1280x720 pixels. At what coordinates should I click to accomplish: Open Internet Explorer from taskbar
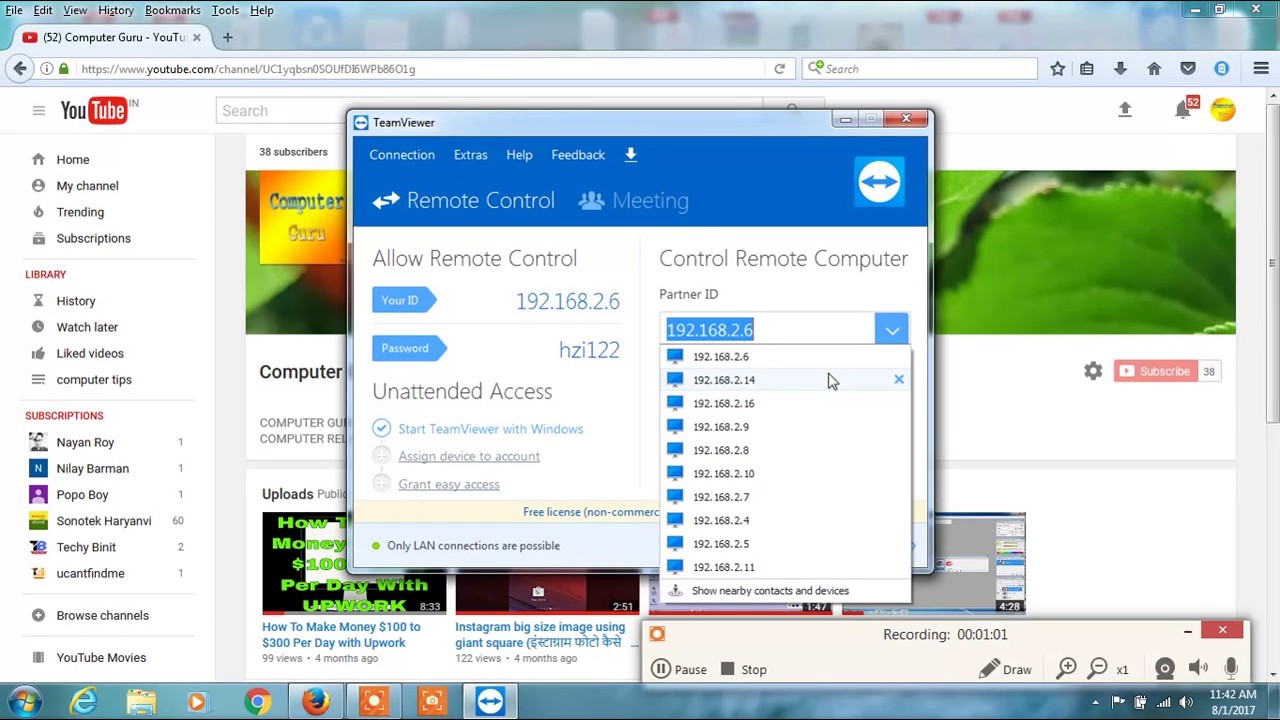84,702
